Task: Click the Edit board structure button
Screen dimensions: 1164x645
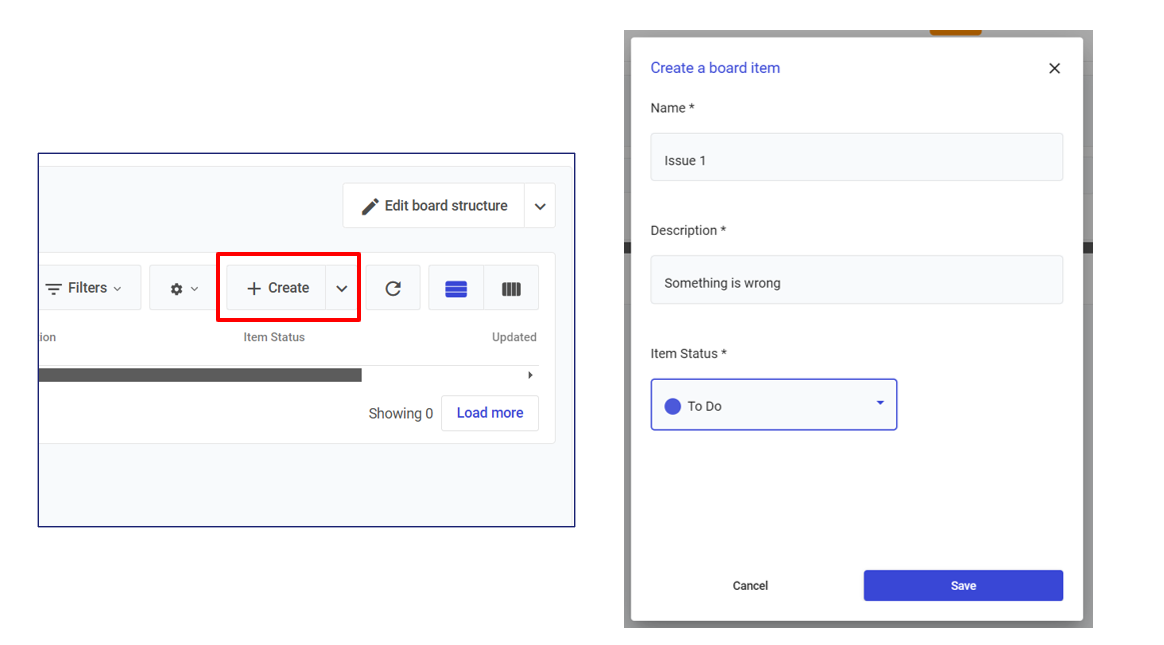Action: tap(434, 206)
